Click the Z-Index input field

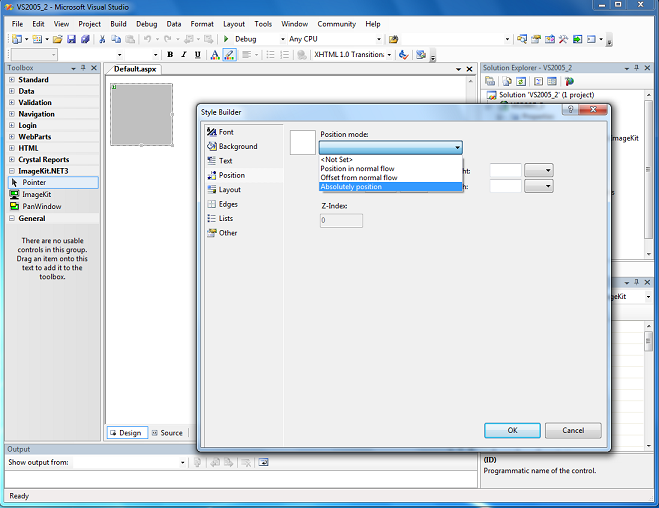(x=341, y=221)
